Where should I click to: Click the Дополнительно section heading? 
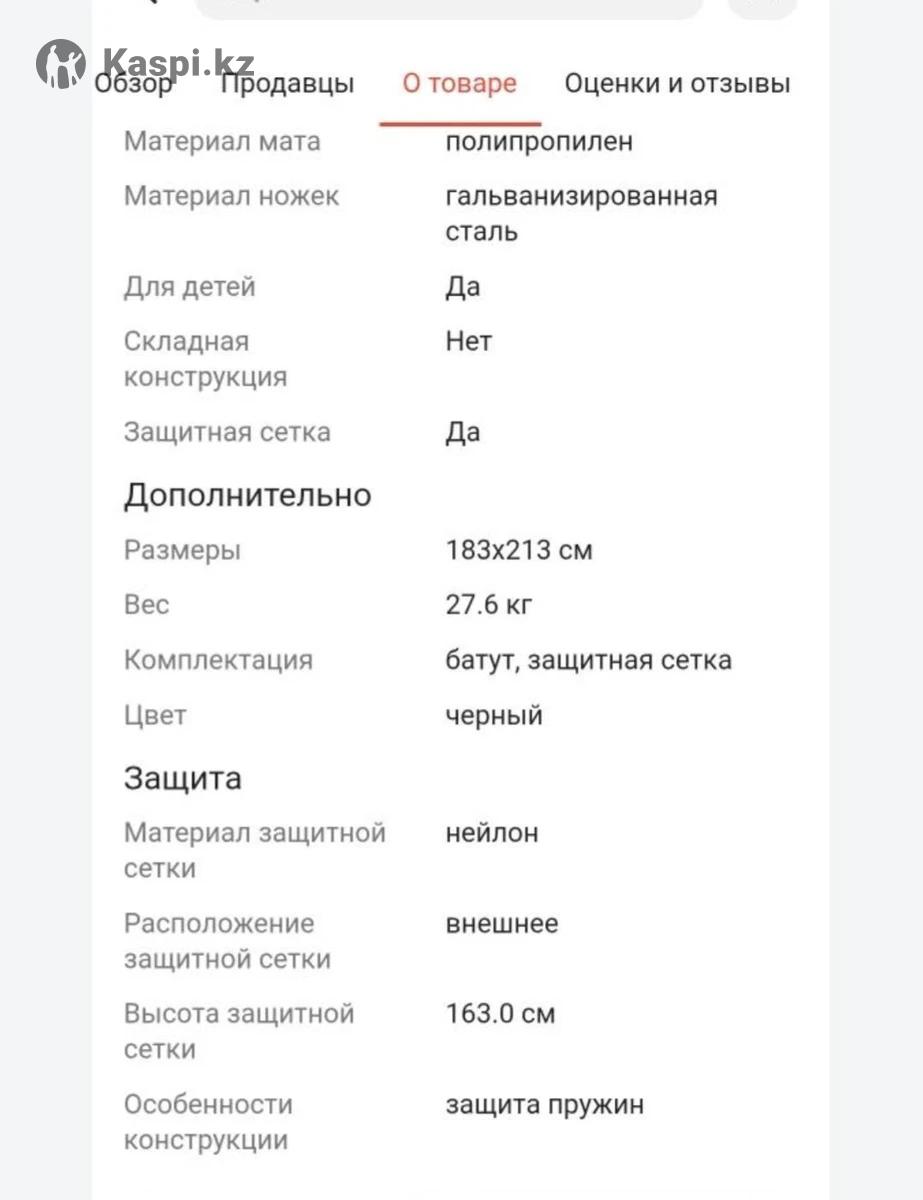point(247,495)
